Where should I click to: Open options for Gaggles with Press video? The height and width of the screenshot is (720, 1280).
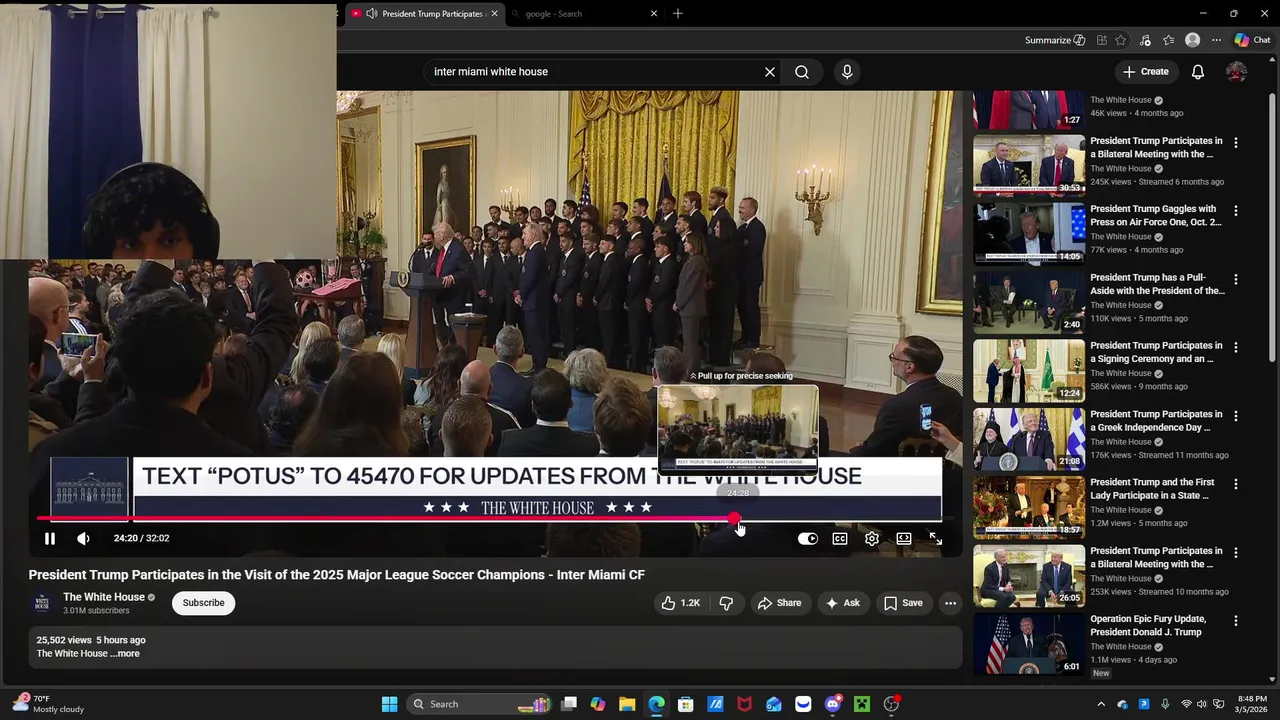tap(1236, 211)
